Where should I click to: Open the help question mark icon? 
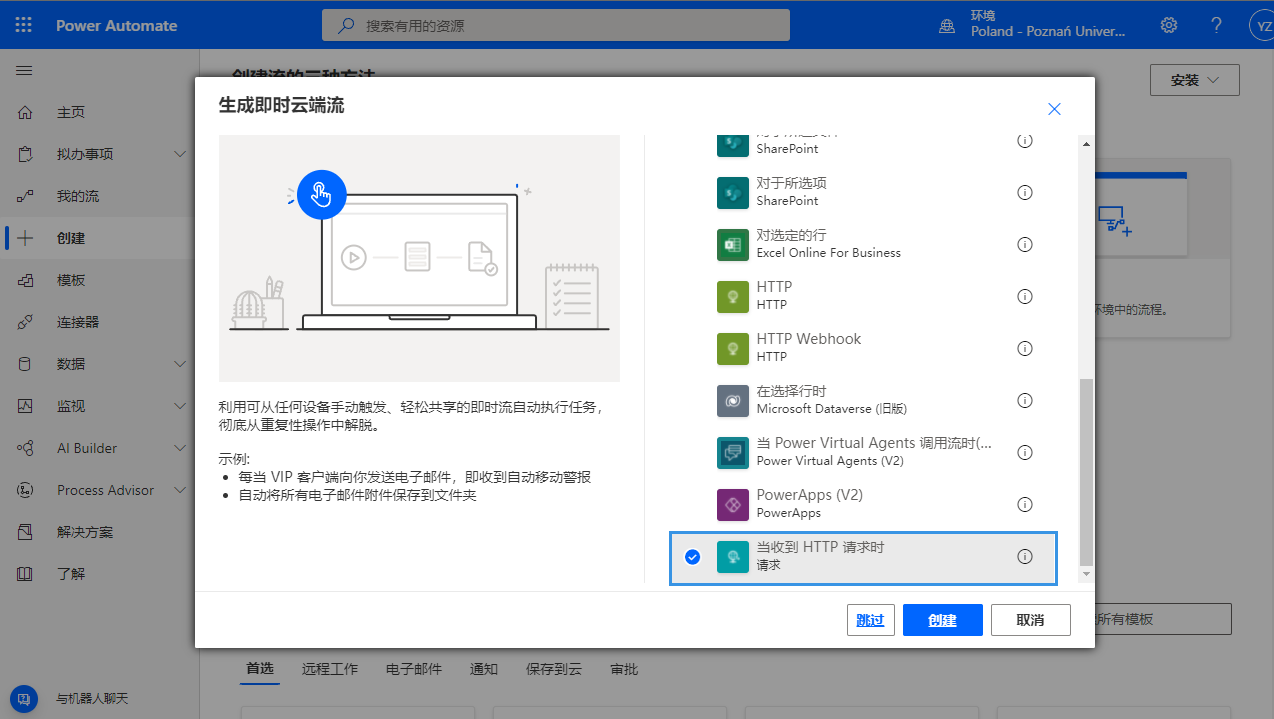click(x=1216, y=25)
